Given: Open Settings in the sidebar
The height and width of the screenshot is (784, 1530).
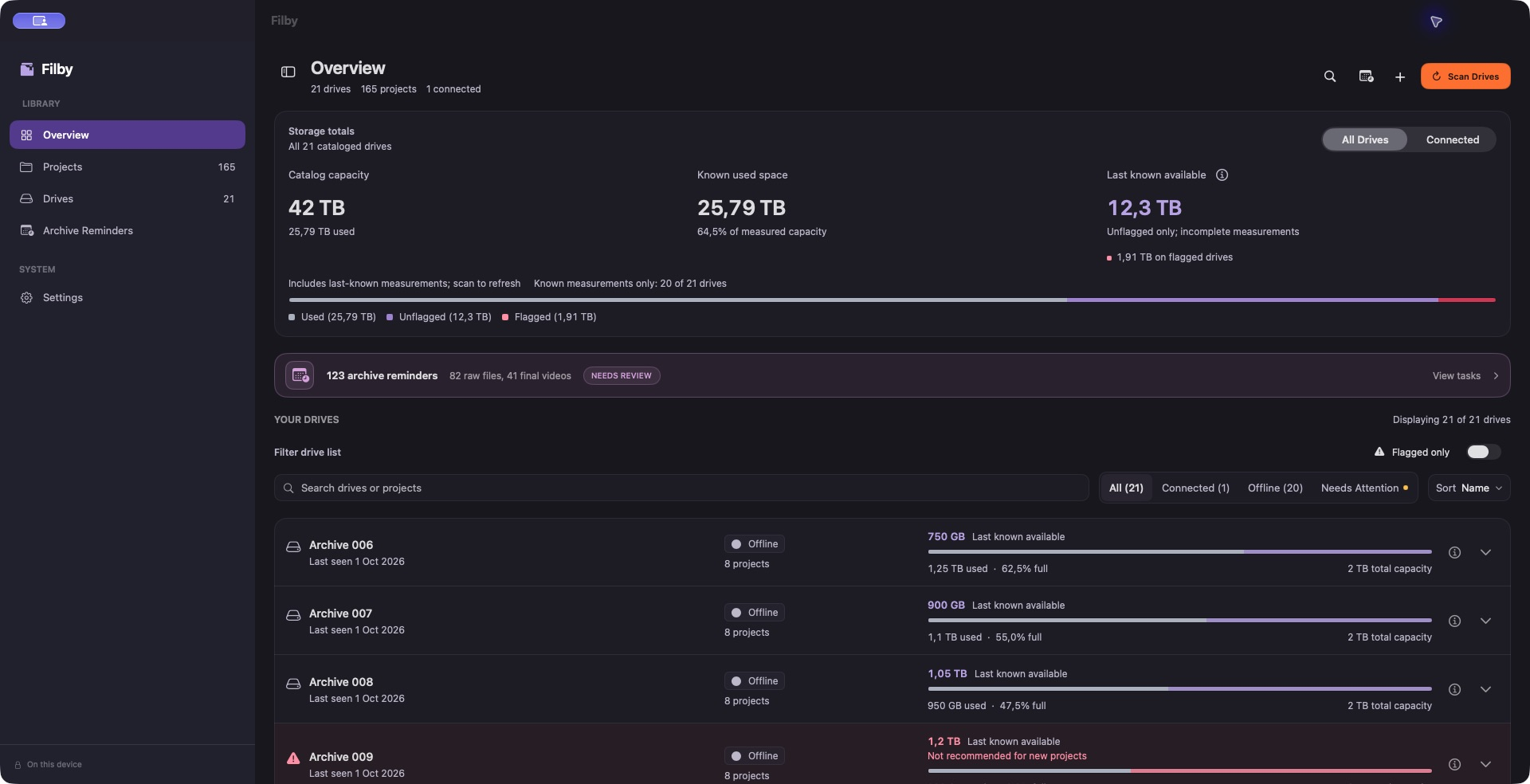Looking at the screenshot, I should pos(127,297).
